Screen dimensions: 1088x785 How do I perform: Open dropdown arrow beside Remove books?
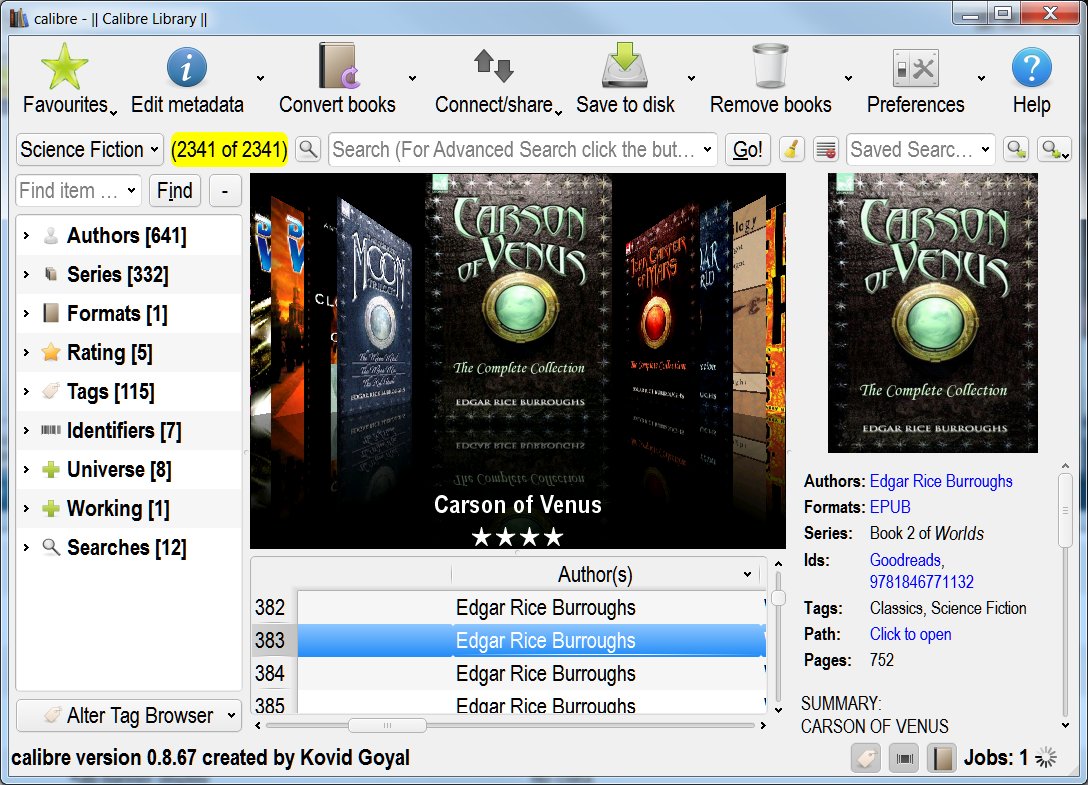click(848, 78)
